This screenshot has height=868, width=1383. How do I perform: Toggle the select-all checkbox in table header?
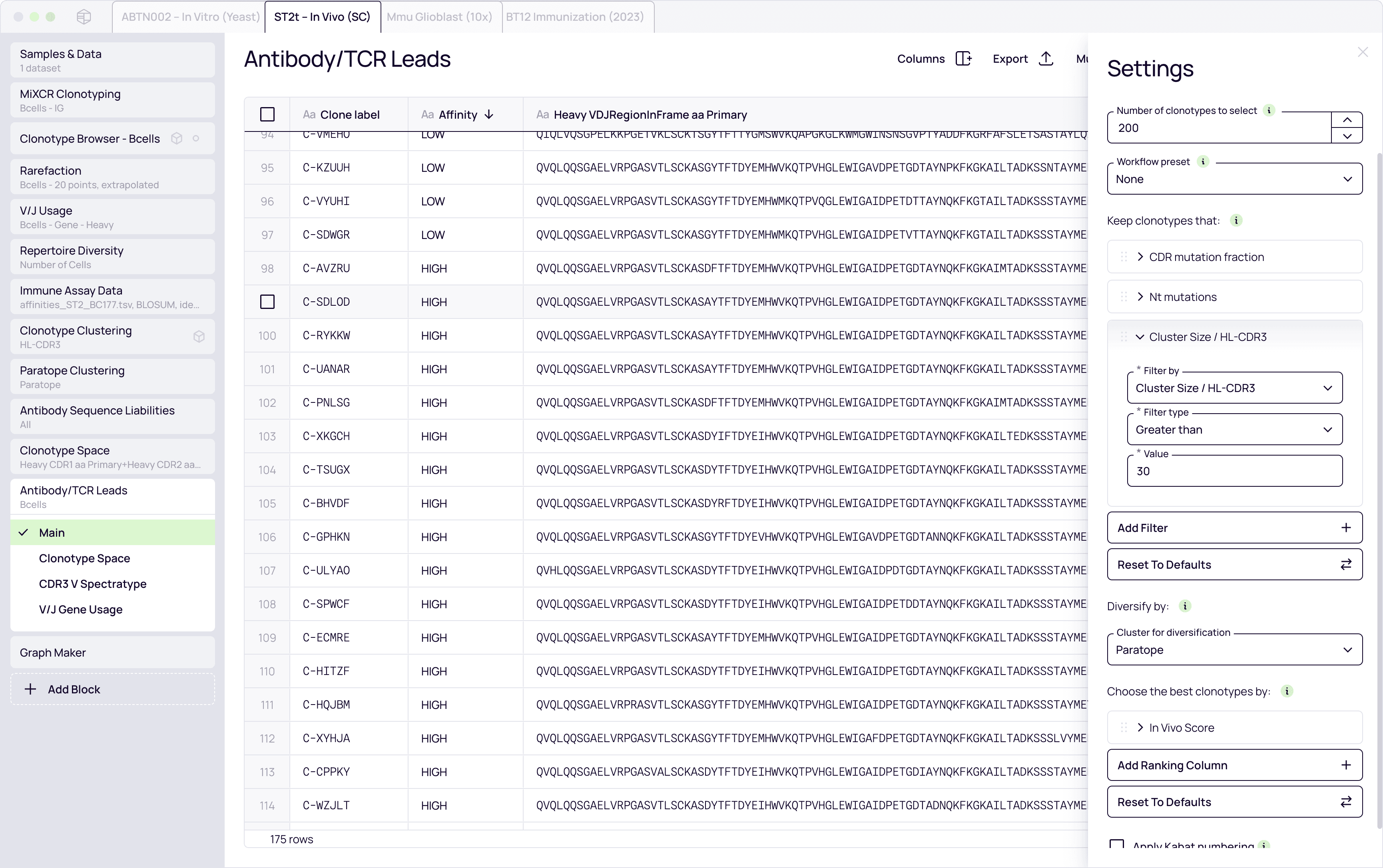[267, 114]
